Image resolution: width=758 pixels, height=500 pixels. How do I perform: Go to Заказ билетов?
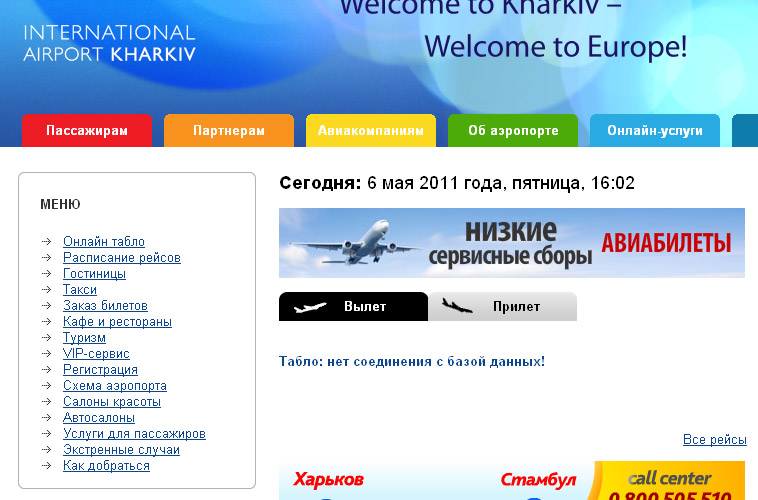[105, 306]
